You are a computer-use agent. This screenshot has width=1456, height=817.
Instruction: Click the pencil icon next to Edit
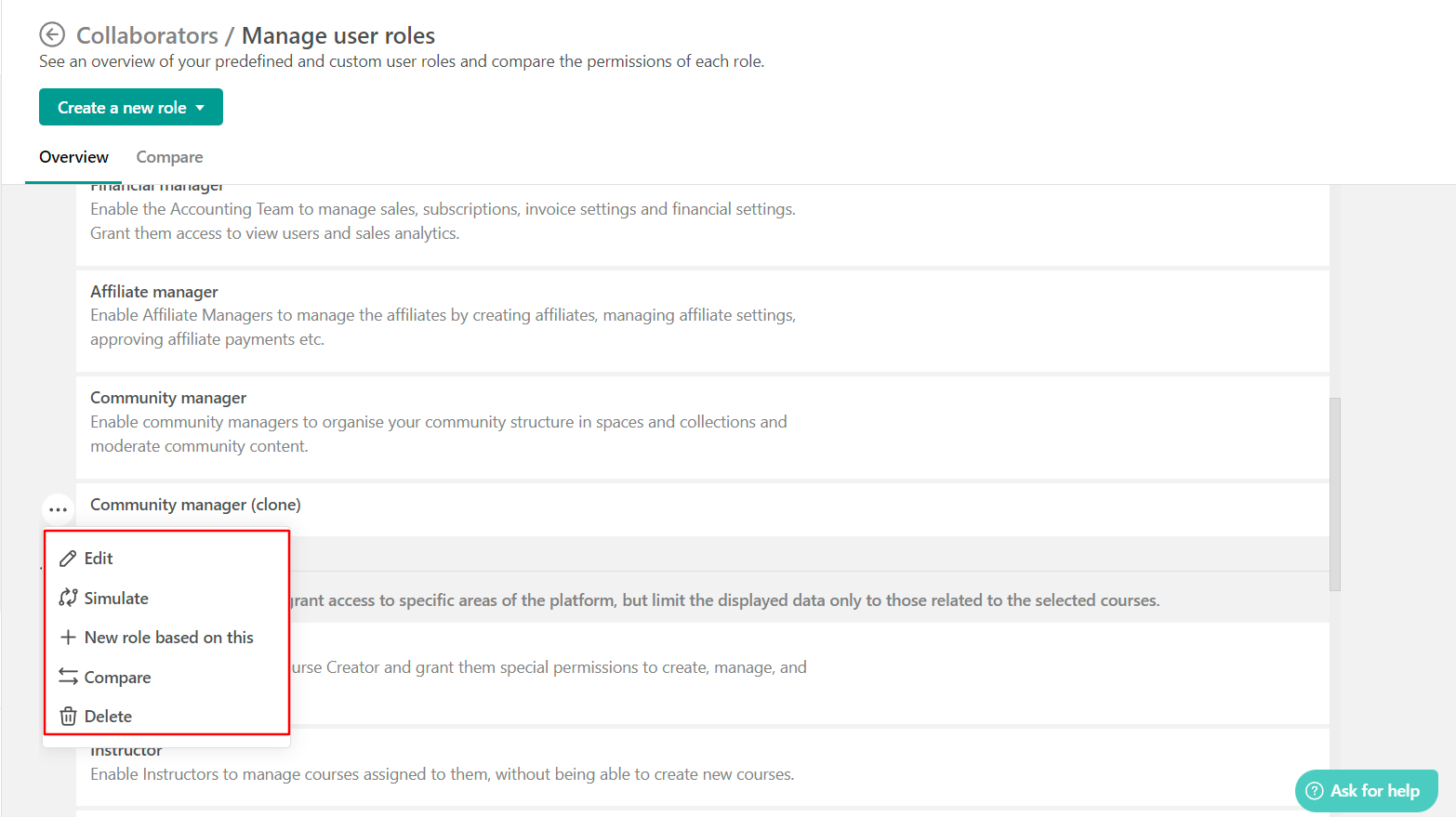pos(68,558)
